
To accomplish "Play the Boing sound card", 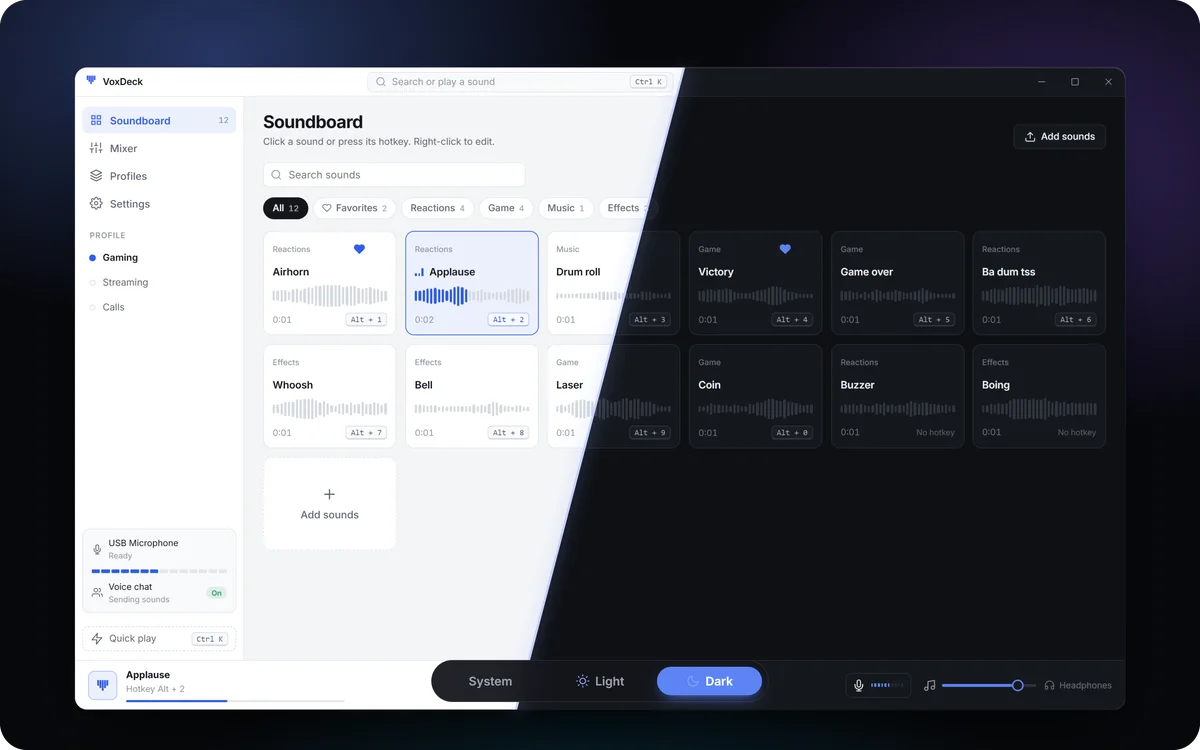I will pyautogui.click(x=1039, y=396).
